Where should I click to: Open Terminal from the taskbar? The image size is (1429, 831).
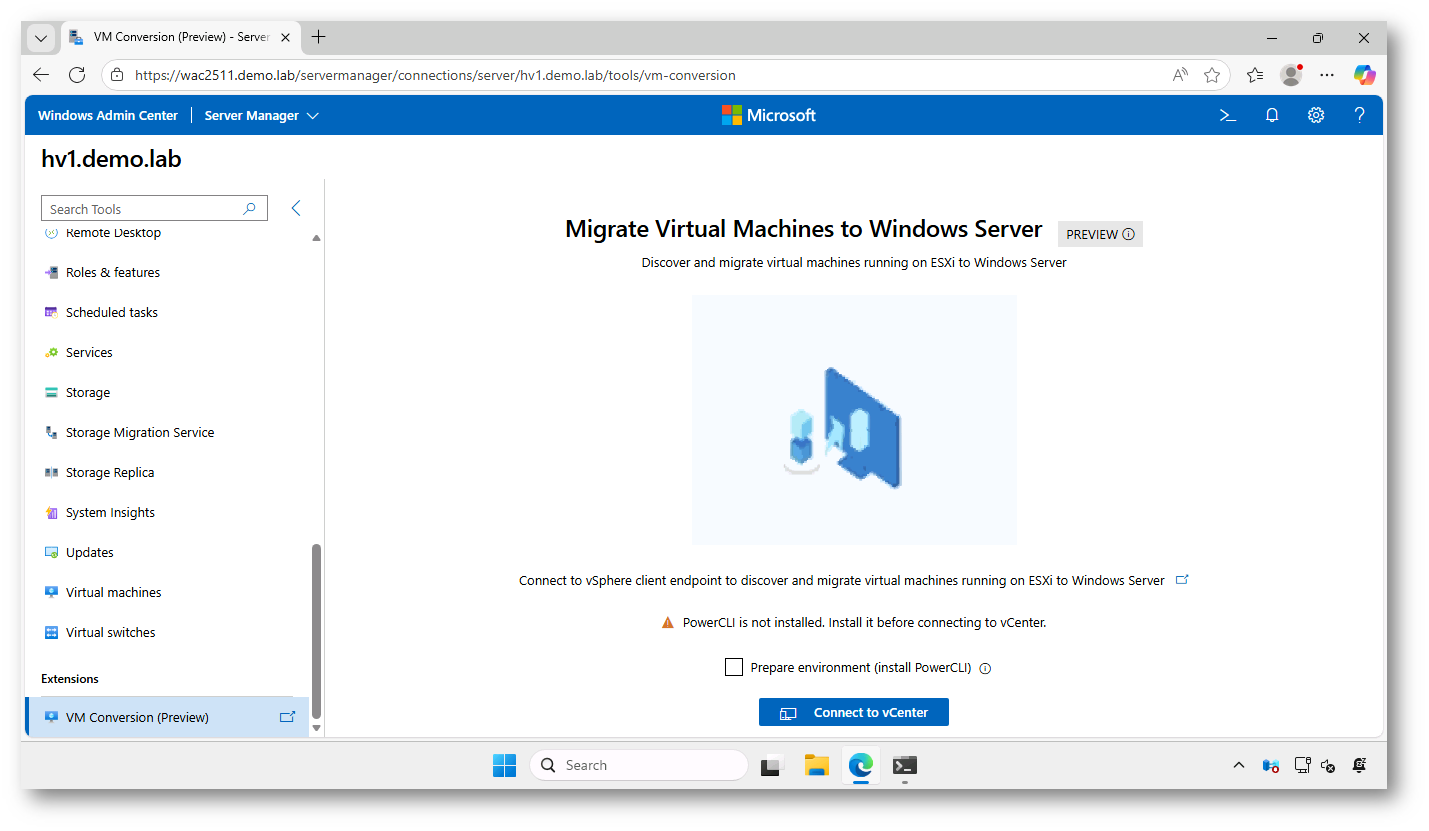(x=905, y=765)
